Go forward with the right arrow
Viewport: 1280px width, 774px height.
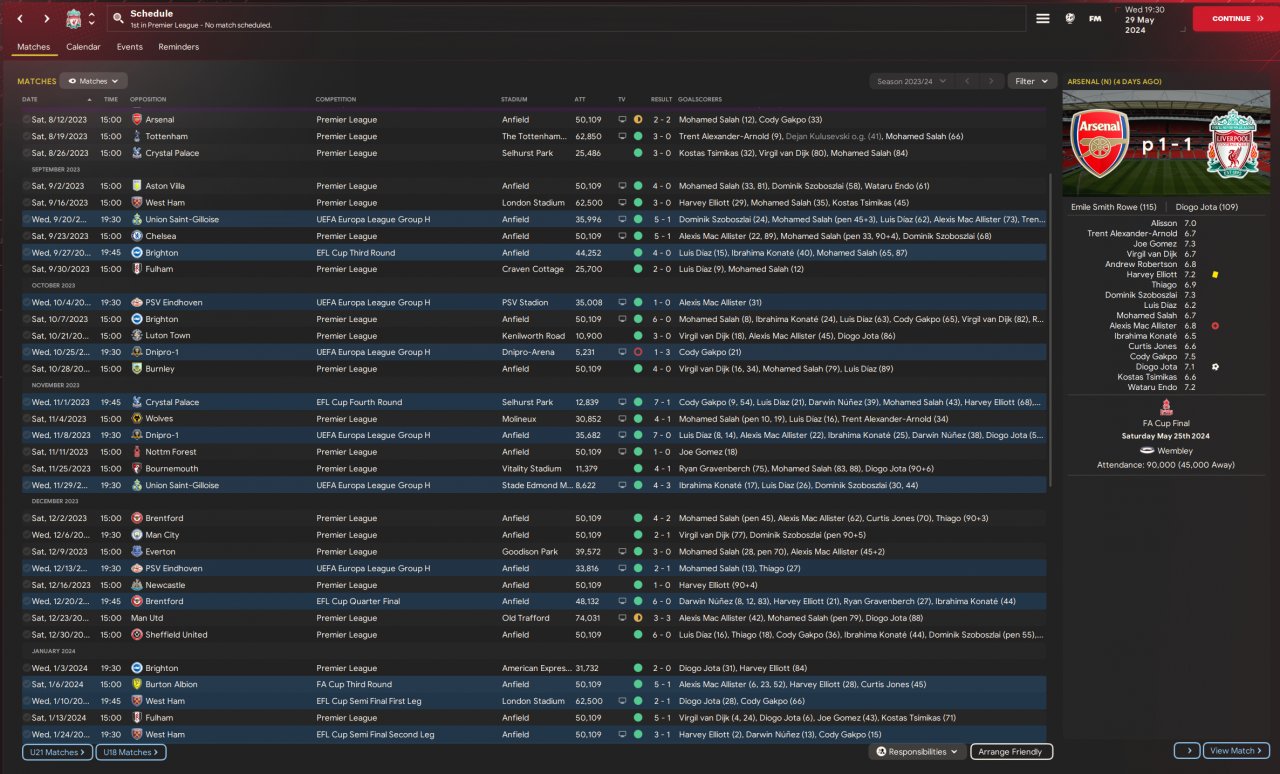tap(47, 18)
